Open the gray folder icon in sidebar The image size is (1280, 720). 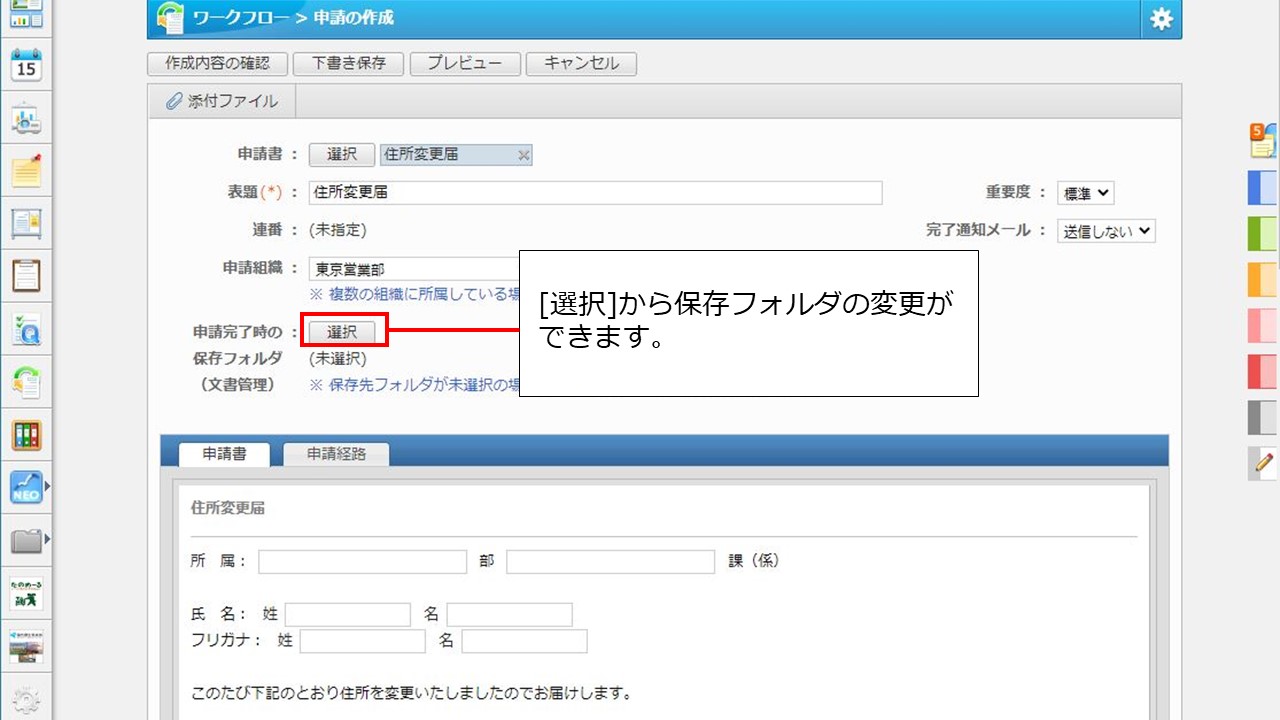[x=26, y=541]
